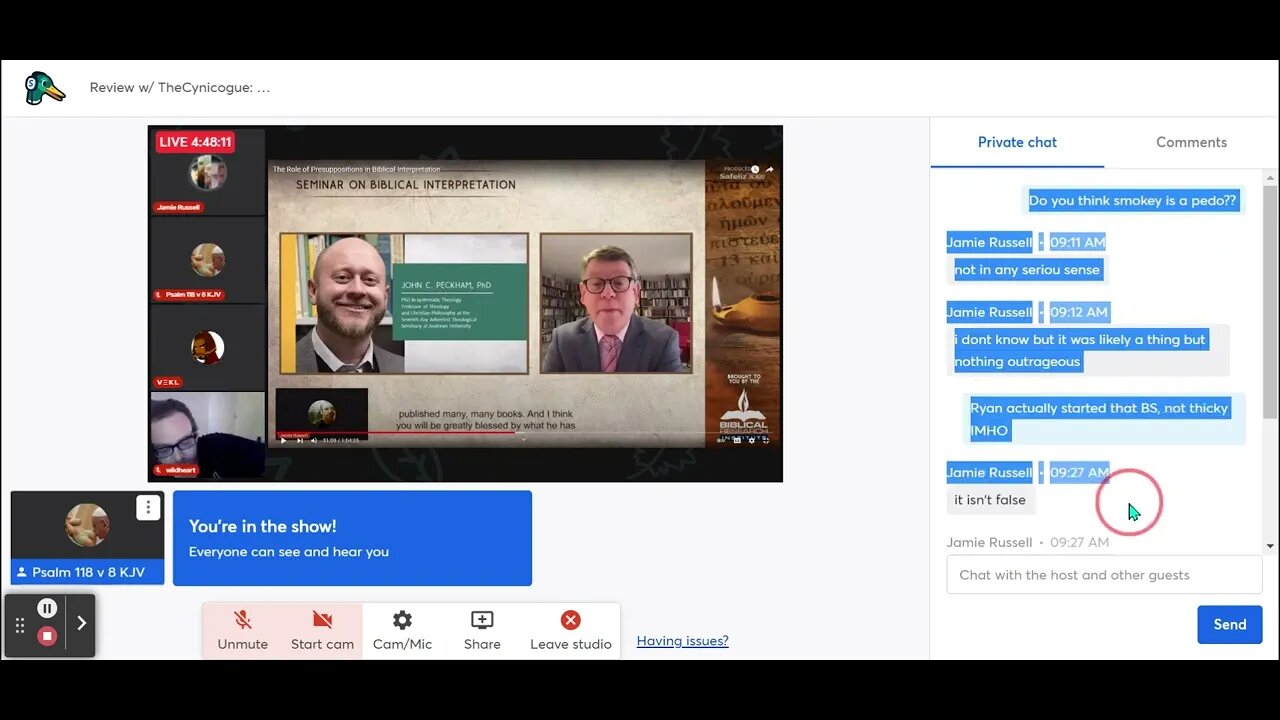The image size is (1280, 720).
Task: Click the StreamYard duck logo
Action: coord(45,88)
